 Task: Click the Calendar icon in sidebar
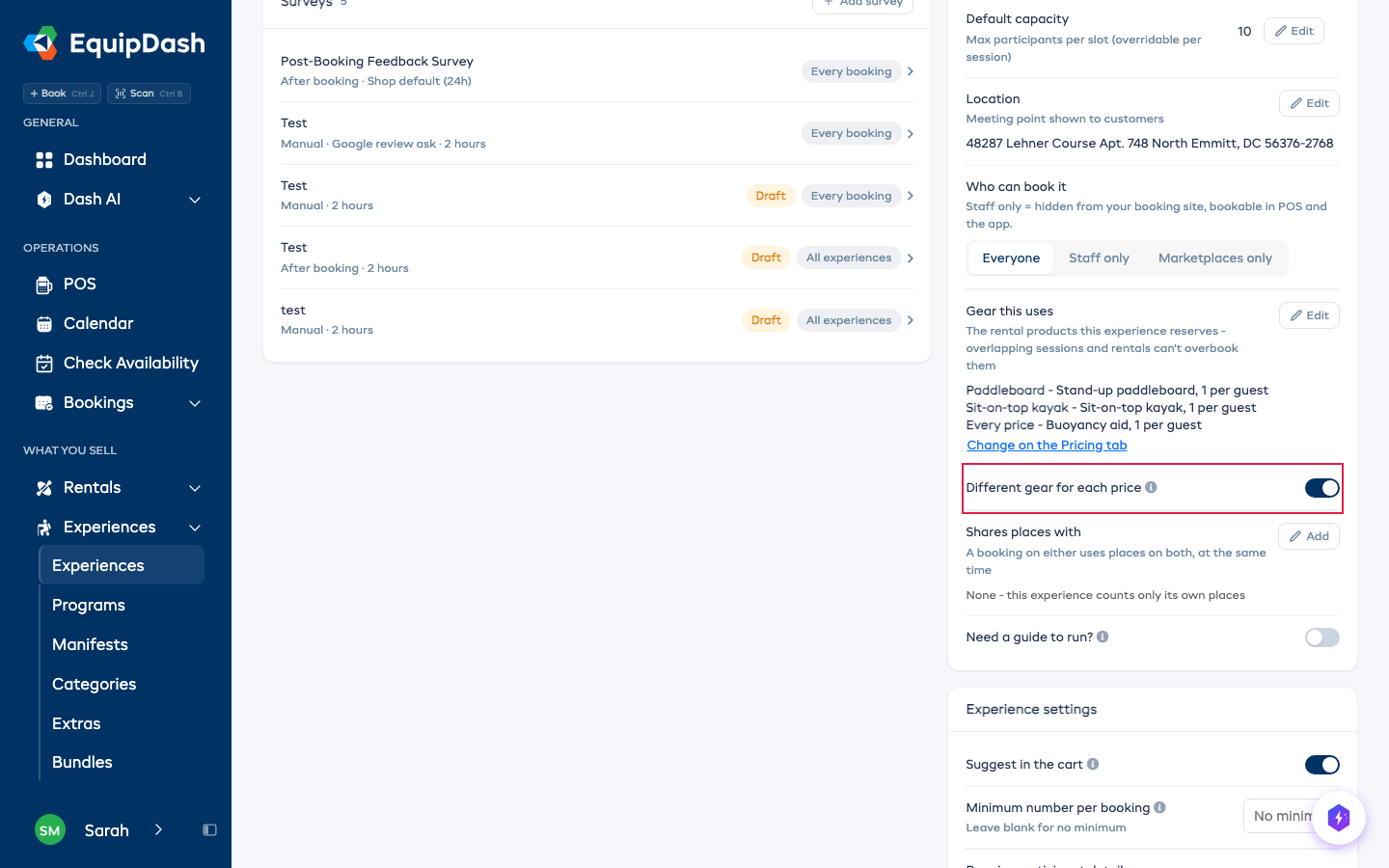[x=44, y=324]
